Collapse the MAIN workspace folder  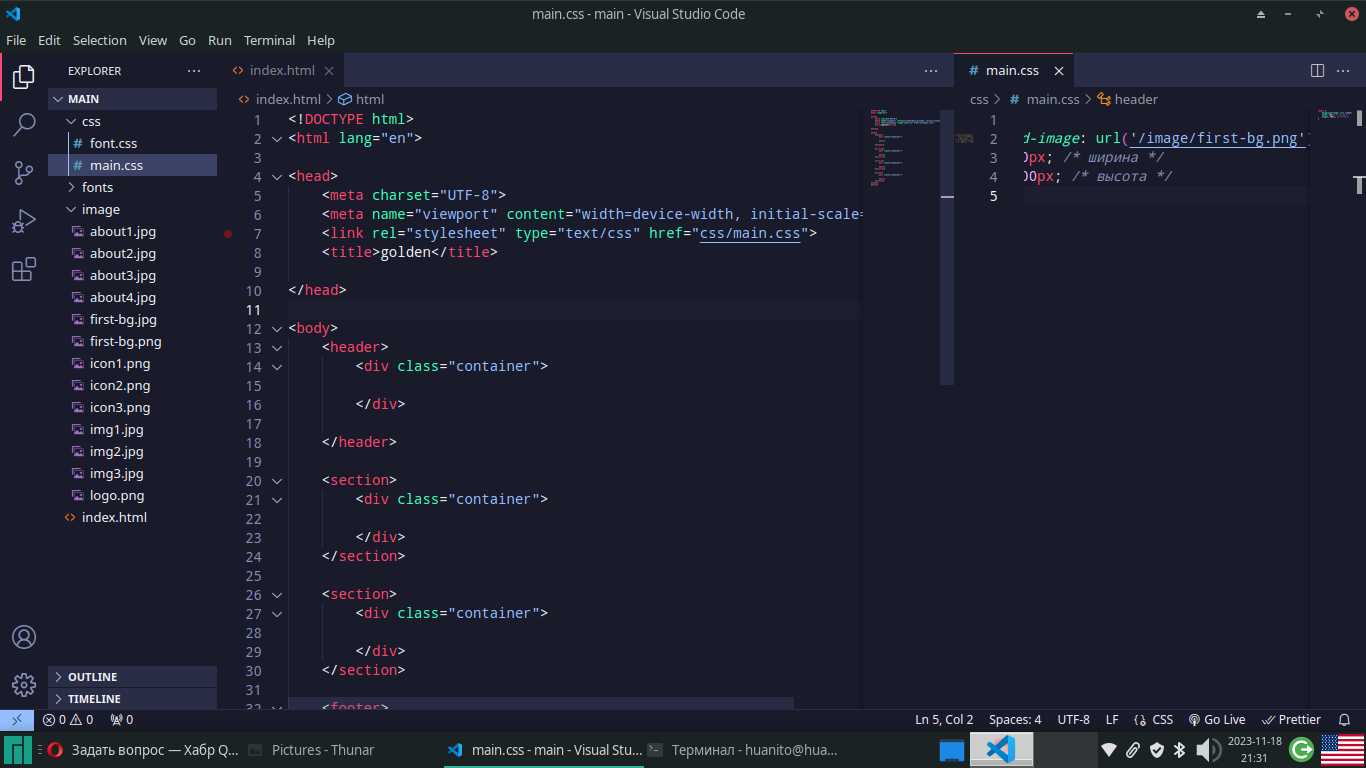(x=132, y=99)
